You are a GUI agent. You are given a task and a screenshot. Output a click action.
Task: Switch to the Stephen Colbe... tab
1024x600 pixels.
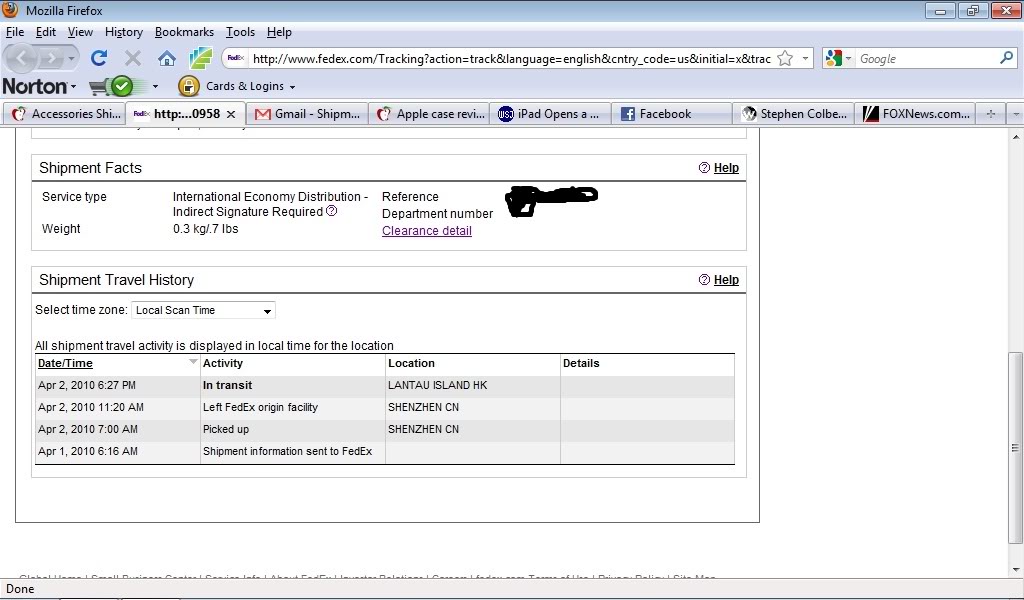pos(793,114)
